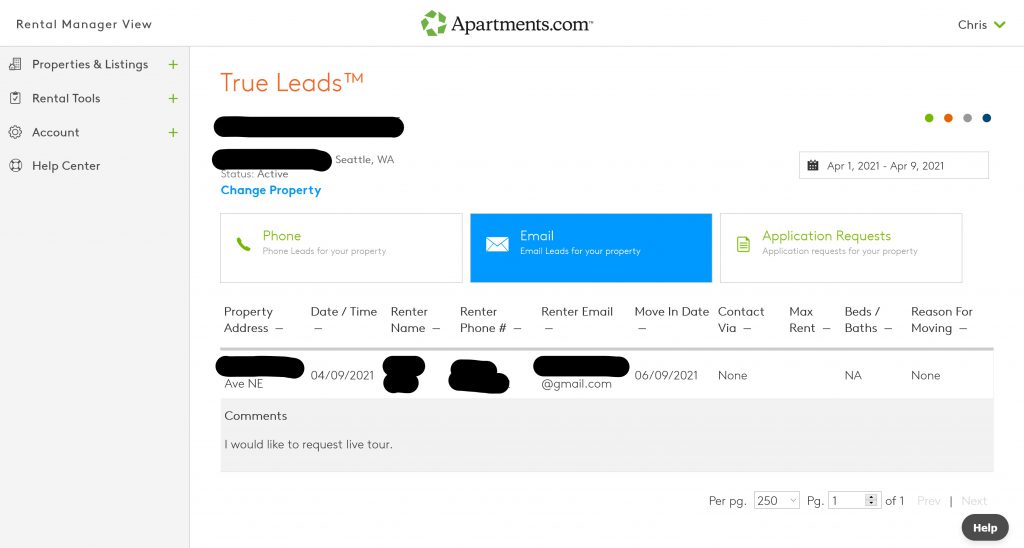Click the dark blue dot indicator

click(987, 118)
